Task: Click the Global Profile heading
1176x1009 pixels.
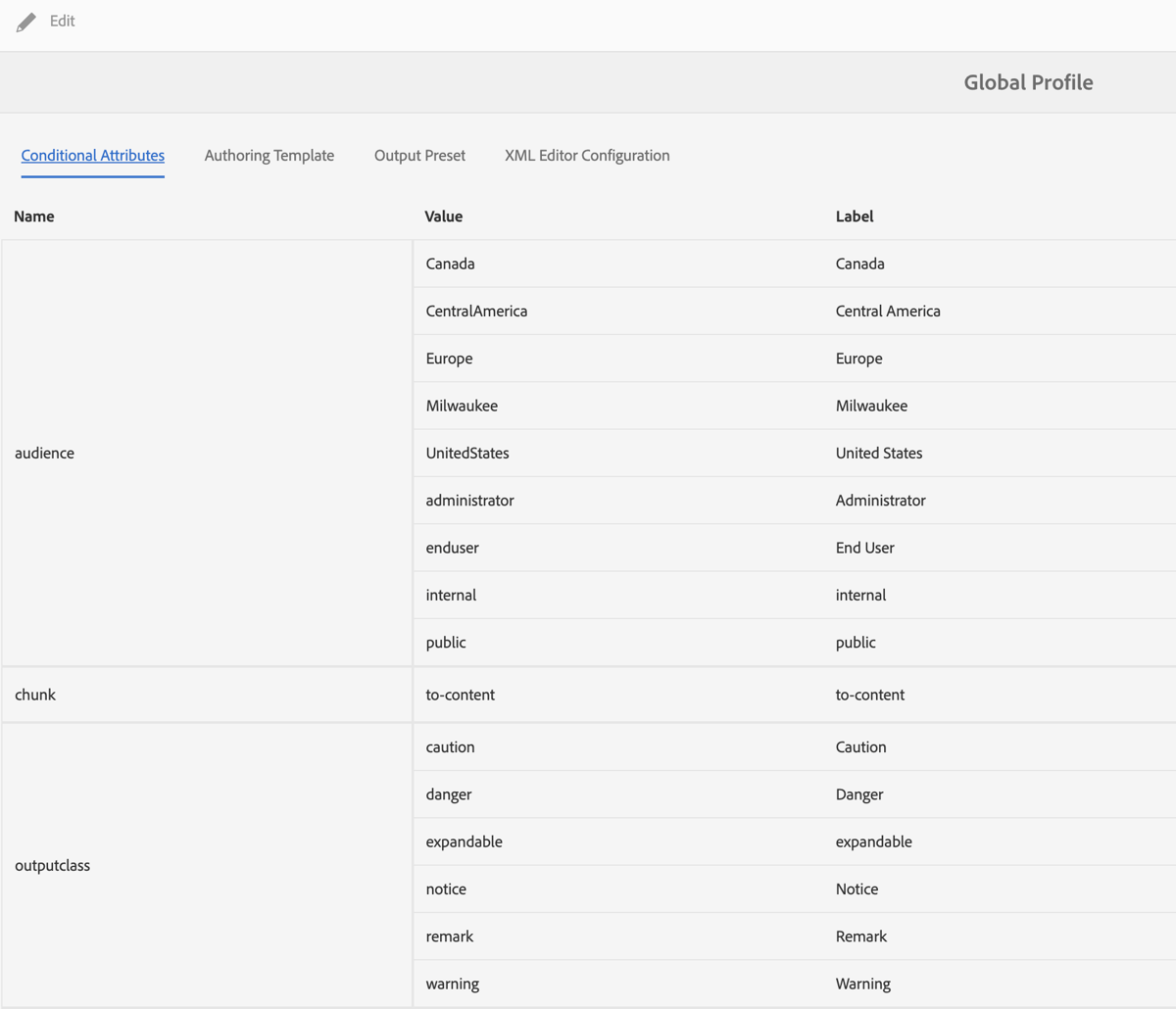Action: click(1028, 82)
